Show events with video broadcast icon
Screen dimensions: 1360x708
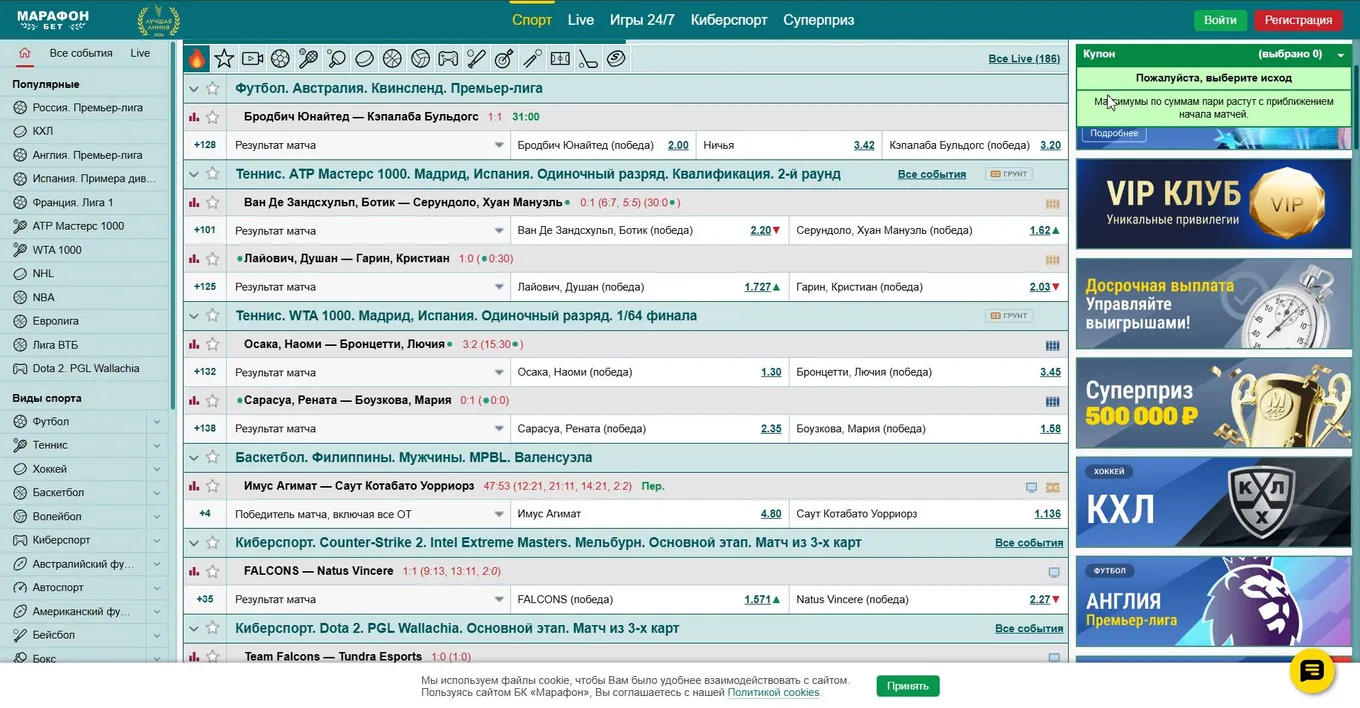tap(253, 59)
